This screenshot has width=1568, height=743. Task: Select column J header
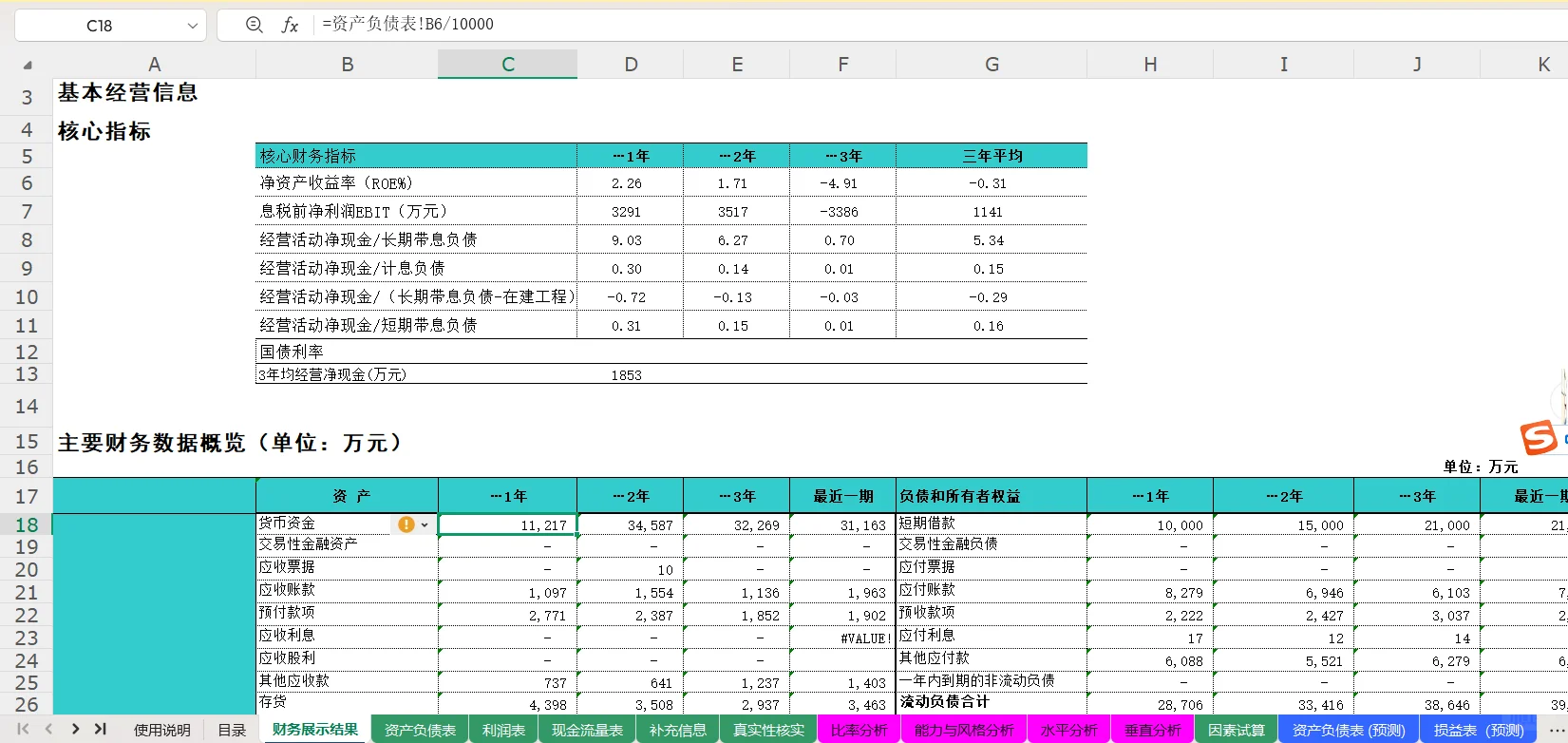[1416, 65]
